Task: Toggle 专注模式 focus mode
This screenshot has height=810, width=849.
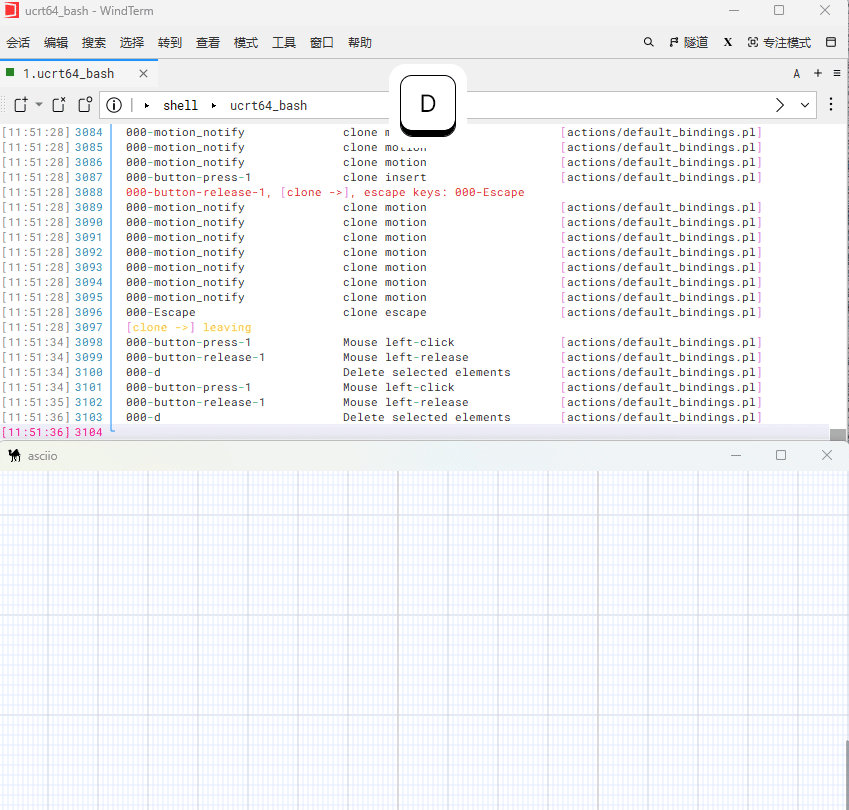Action: point(779,43)
